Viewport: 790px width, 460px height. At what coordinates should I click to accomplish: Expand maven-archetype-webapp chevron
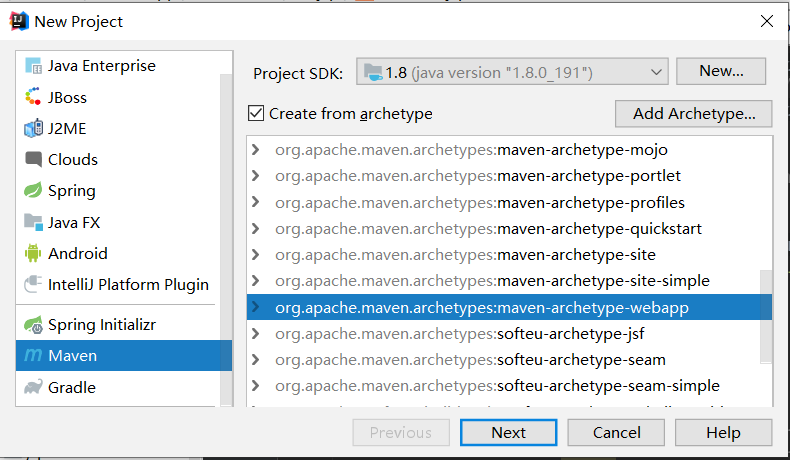pyautogui.click(x=256, y=307)
